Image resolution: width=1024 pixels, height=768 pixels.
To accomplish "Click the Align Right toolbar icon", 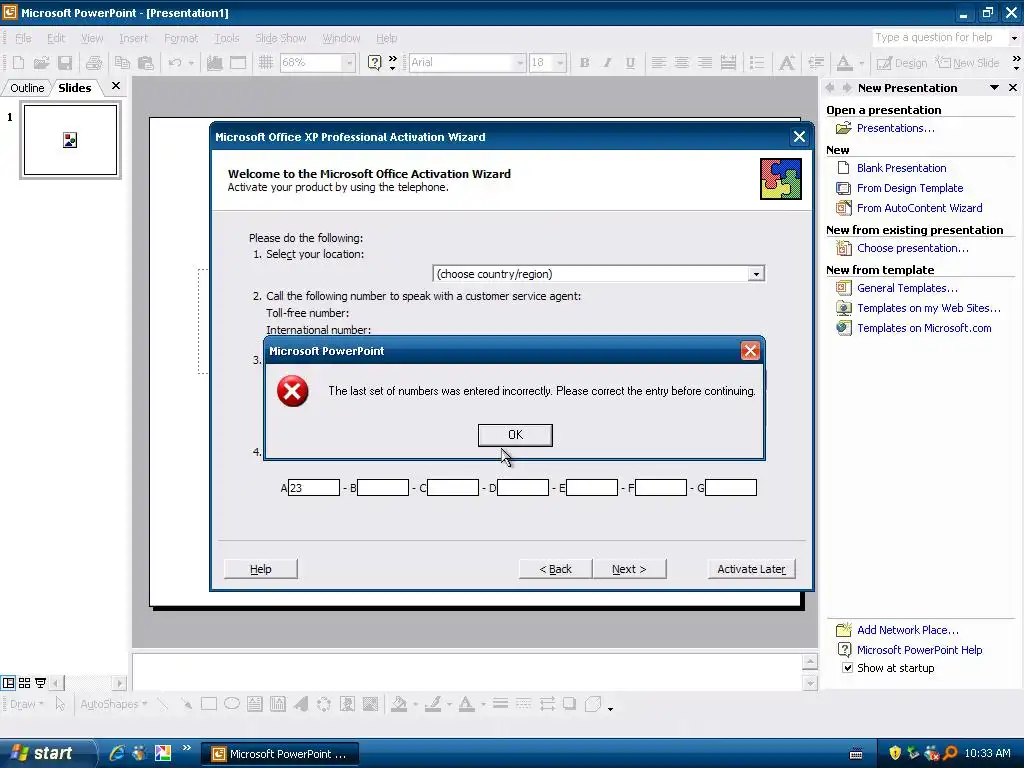I will coord(705,63).
